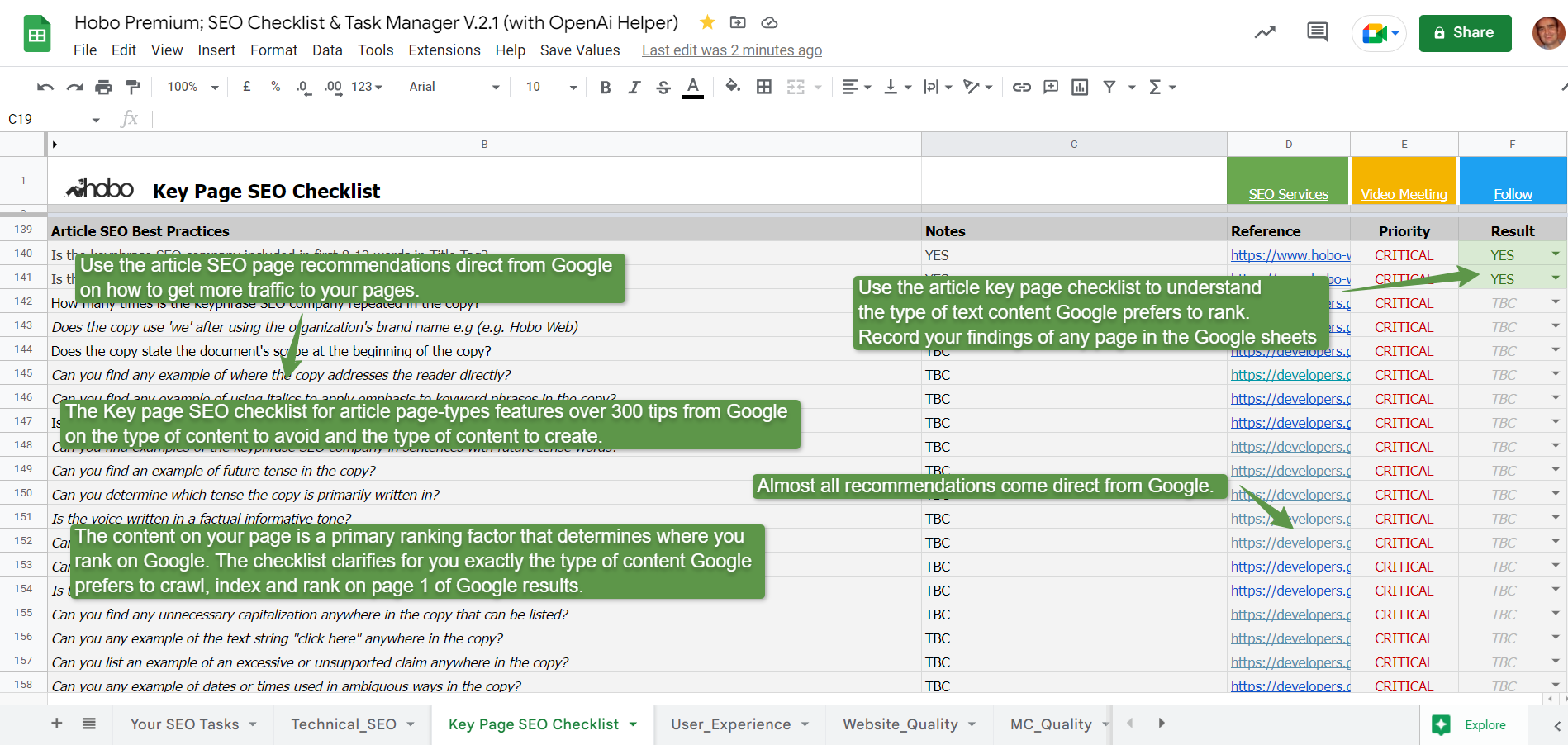The width and height of the screenshot is (1568, 745).
Task: Click the Follow link
Action: pos(1513,194)
